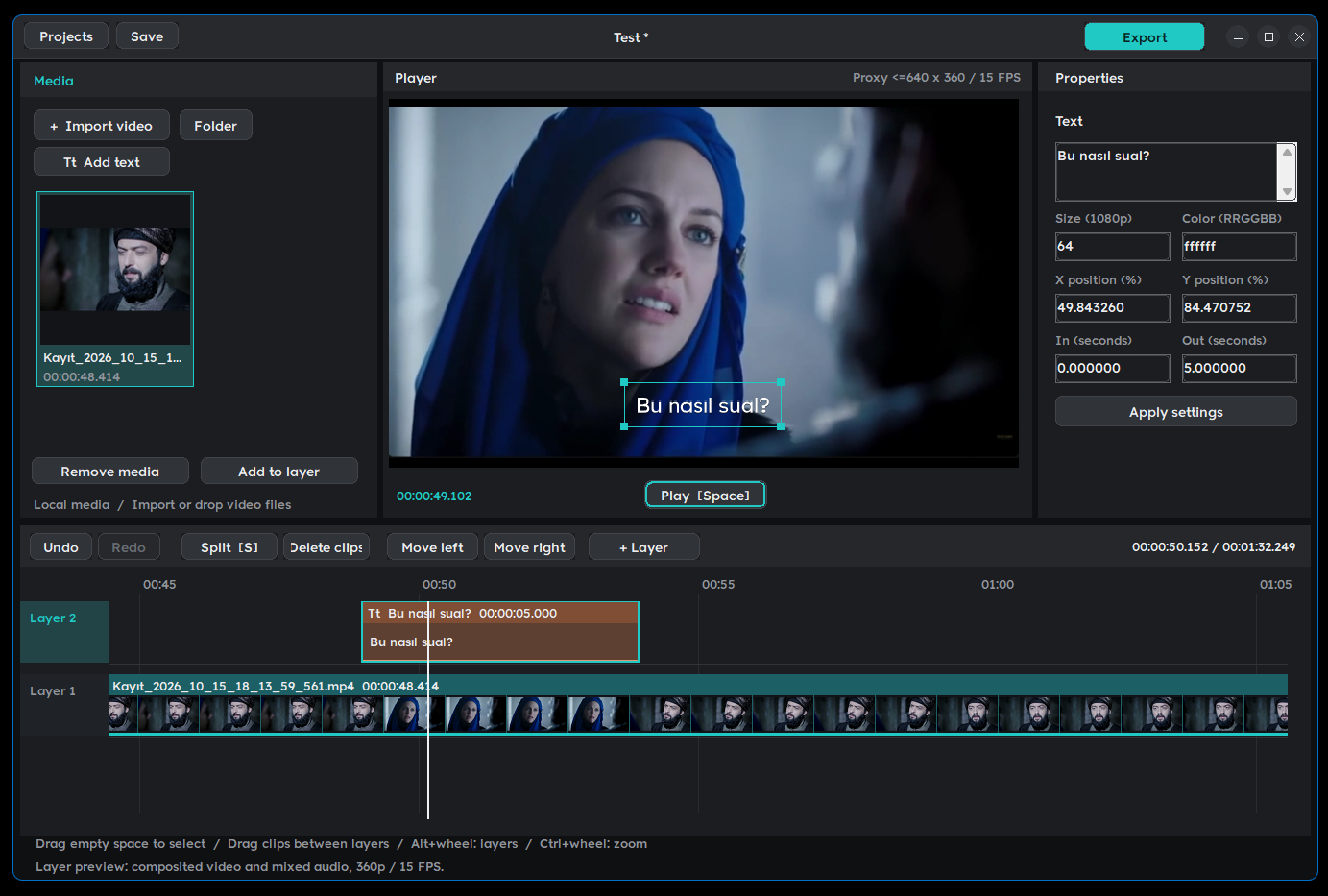Select the Layer 2 track header
This screenshot has height=896, width=1328.
click(x=64, y=632)
